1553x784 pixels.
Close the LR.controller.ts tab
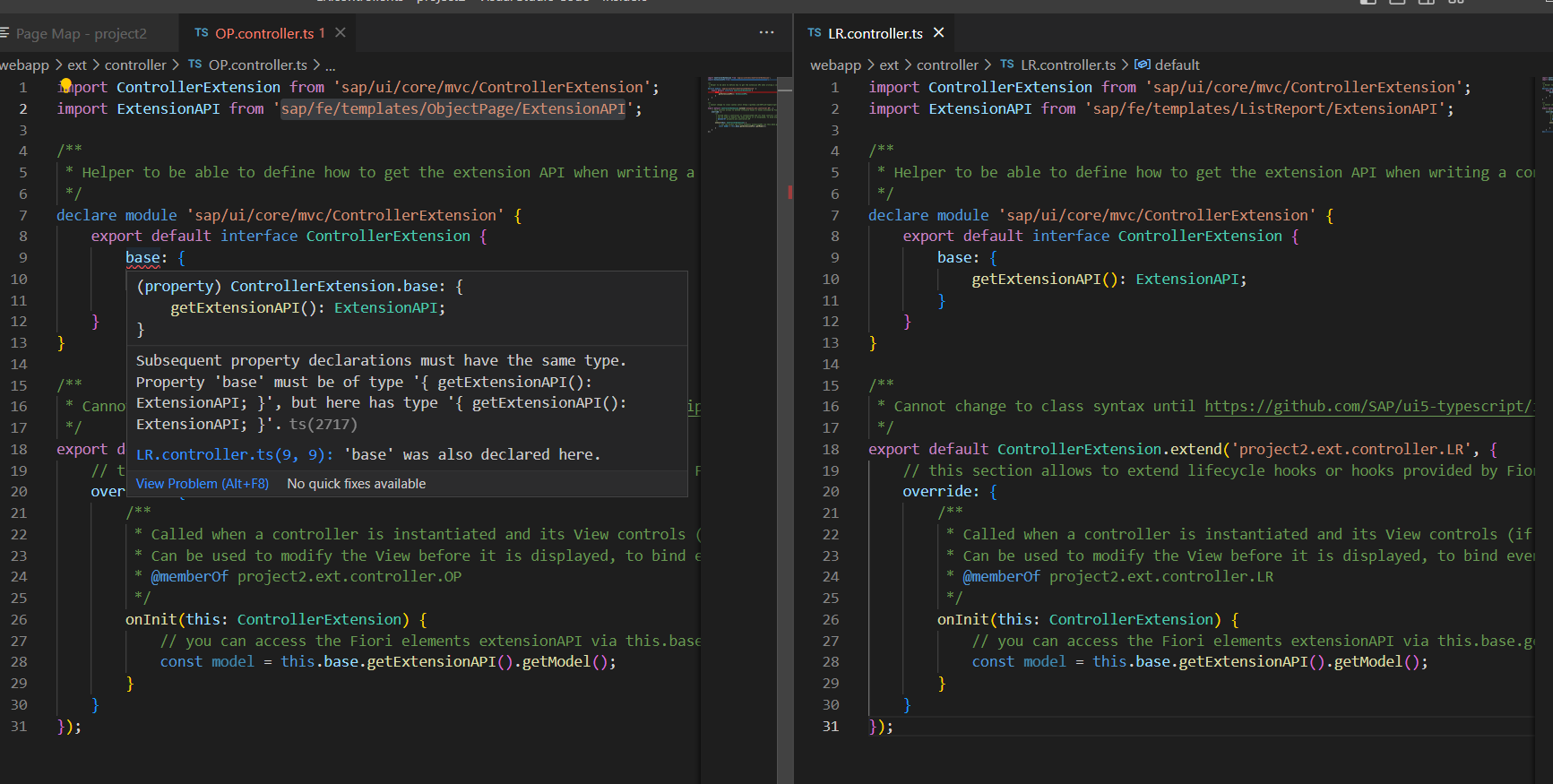(x=938, y=33)
